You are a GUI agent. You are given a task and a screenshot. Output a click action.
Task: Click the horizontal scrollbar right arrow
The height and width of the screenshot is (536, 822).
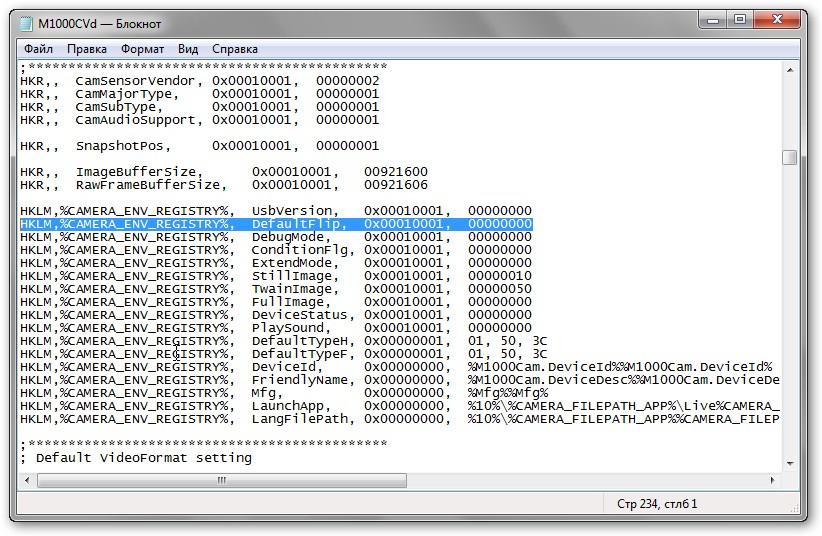pos(772,480)
